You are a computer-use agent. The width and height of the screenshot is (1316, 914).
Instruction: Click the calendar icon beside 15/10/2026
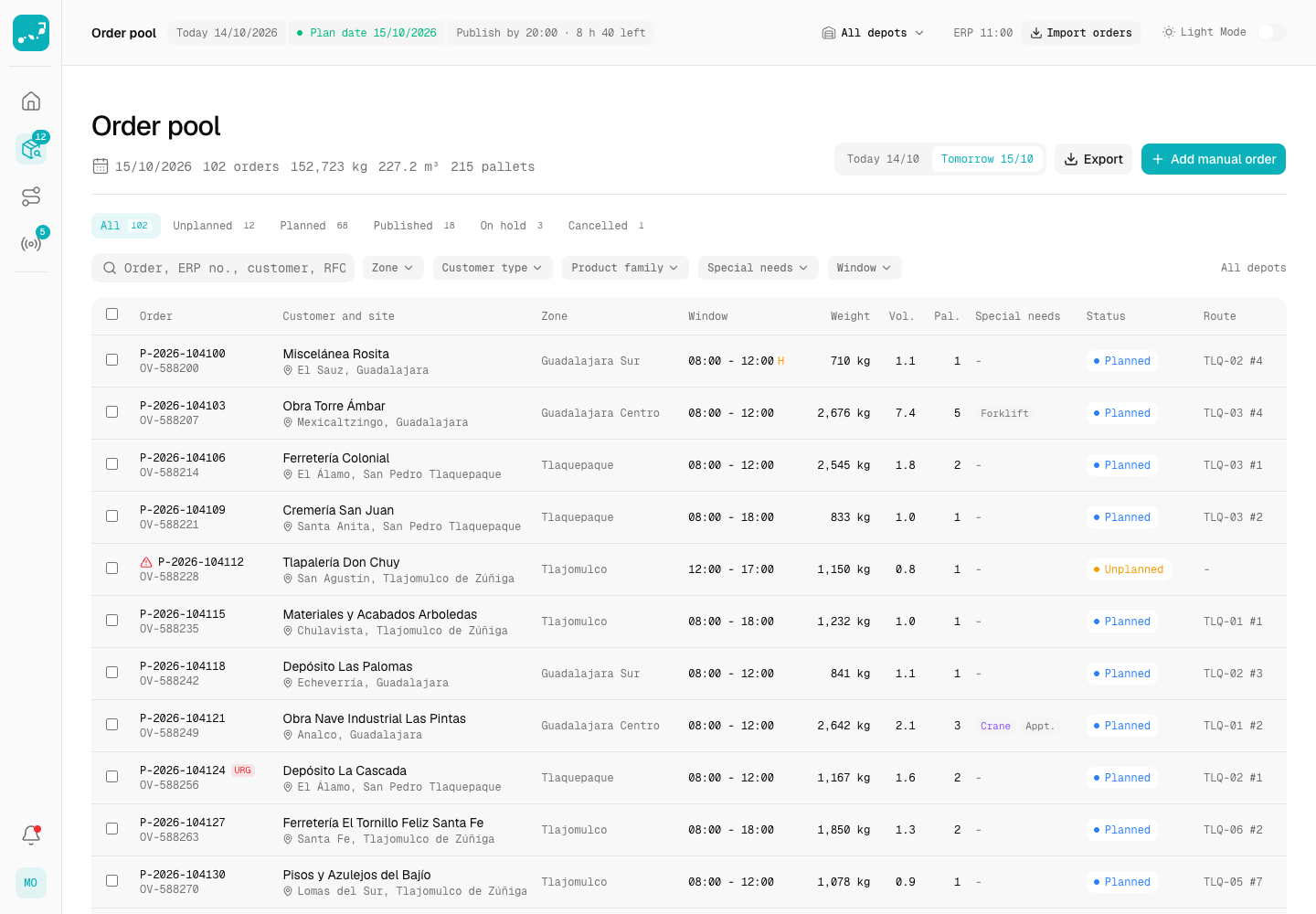pos(101,166)
